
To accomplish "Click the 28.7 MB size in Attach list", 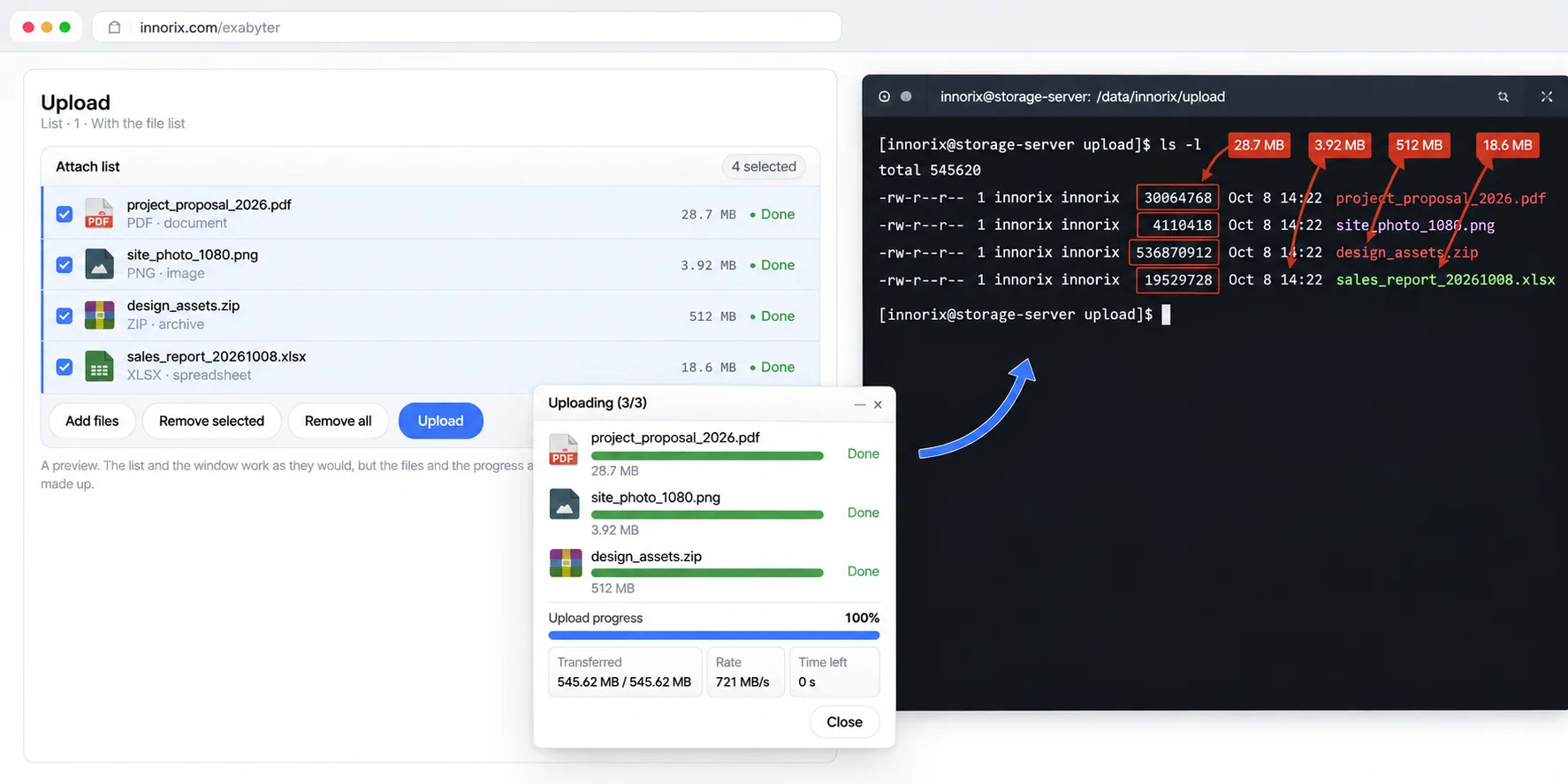I will click(708, 214).
